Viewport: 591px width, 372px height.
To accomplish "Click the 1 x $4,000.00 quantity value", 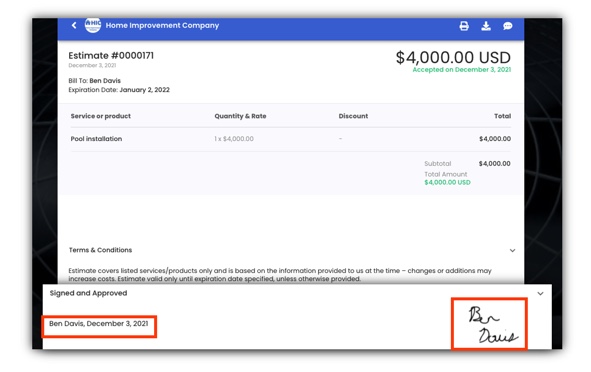I will tap(234, 139).
